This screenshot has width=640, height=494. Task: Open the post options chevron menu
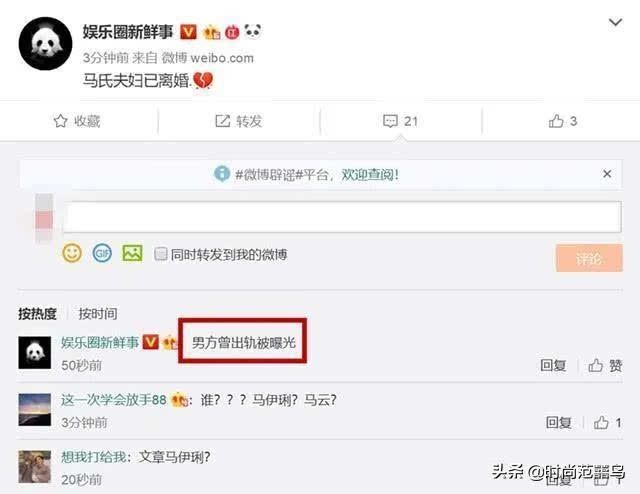tap(615, 22)
